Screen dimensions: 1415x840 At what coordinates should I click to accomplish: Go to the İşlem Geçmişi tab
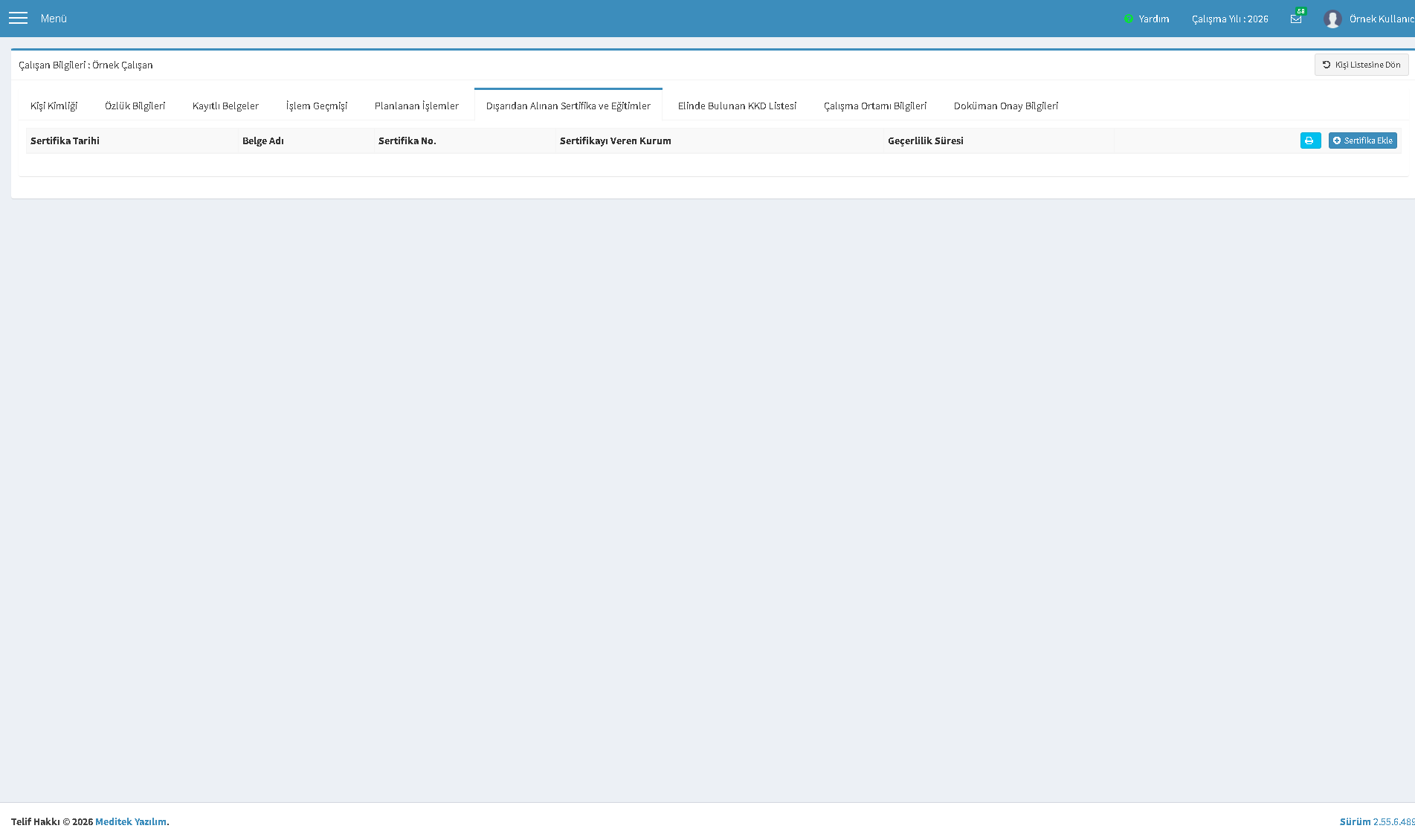coord(317,106)
